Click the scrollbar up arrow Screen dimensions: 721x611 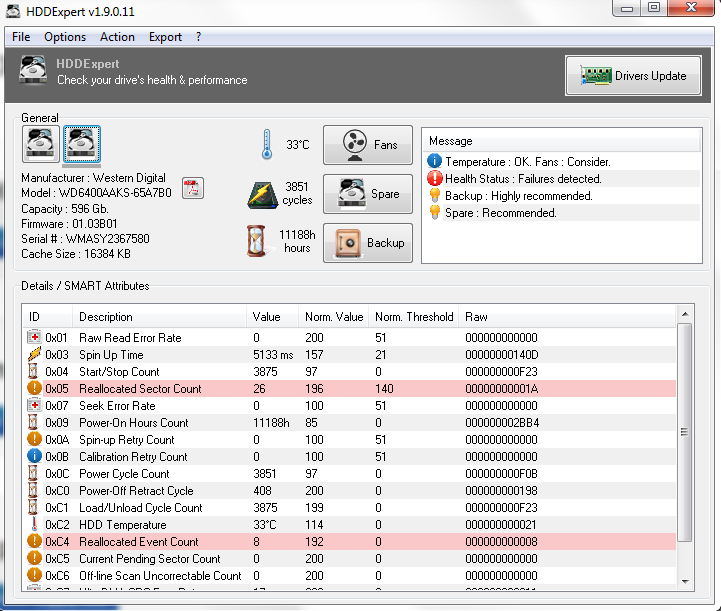[x=685, y=314]
